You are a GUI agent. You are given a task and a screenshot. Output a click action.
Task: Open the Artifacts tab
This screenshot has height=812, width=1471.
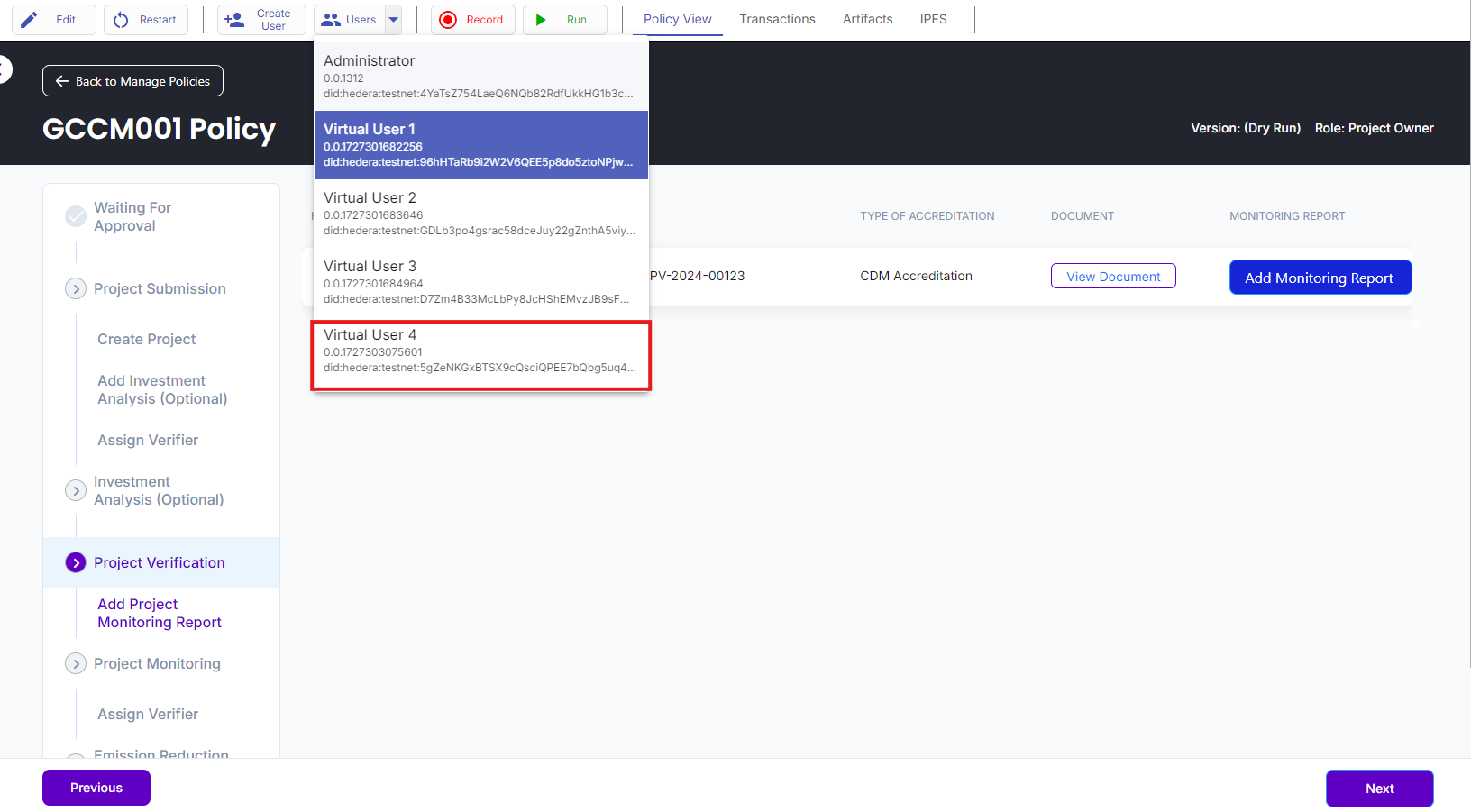click(867, 19)
